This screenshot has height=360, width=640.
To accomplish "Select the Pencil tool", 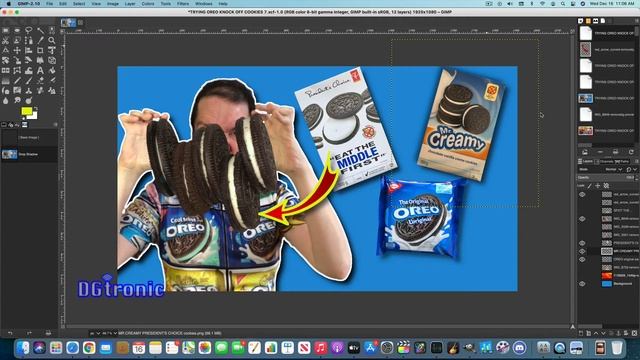I will click(x=17, y=81).
